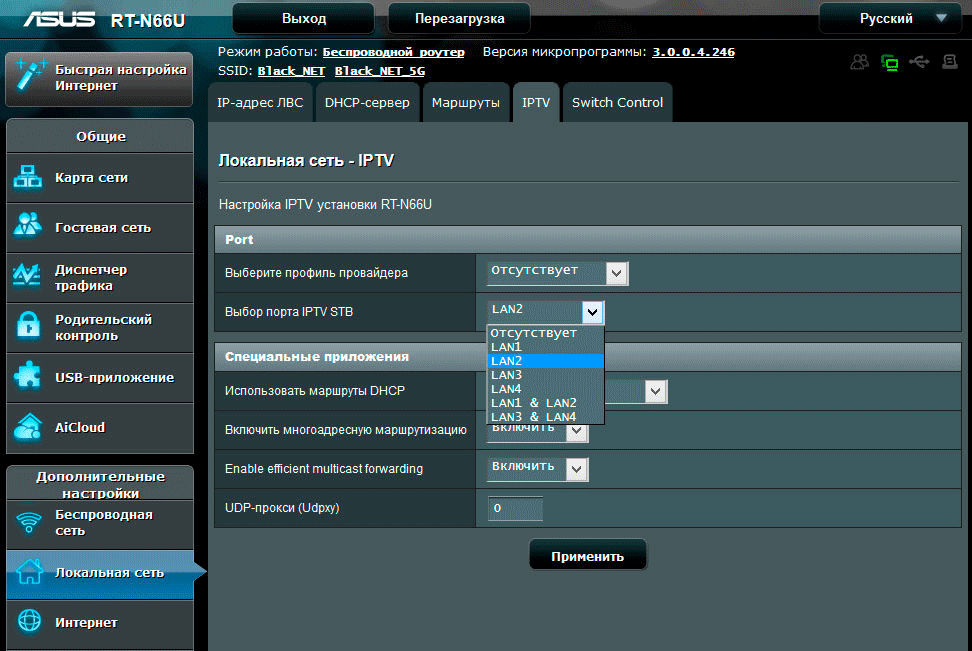Viewport: 972px width, 651px height.
Task: Open 'Гостевая сеть' menu label
Action: click(103, 228)
